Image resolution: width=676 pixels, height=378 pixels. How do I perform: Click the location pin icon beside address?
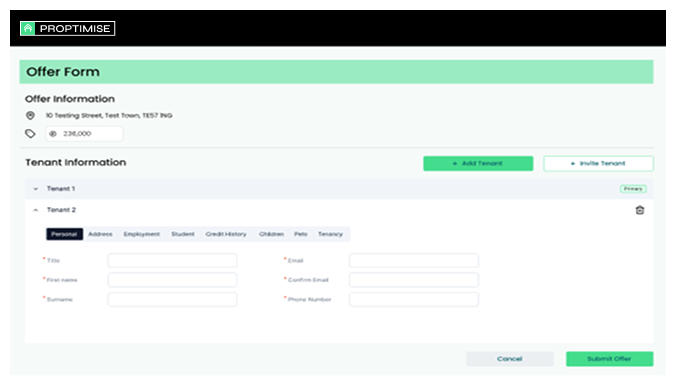30,116
